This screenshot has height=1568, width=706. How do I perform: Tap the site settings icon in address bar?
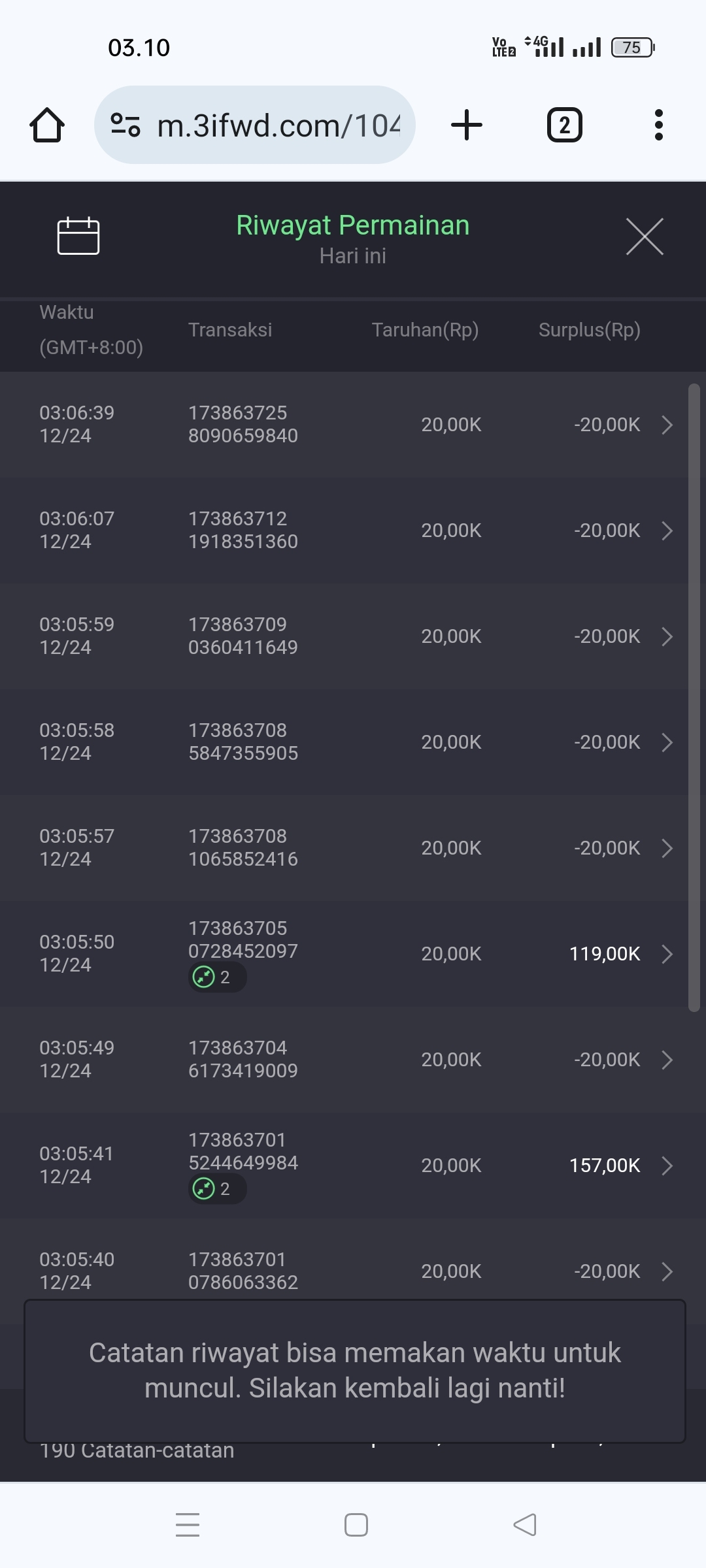pyautogui.click(x=126, y=125)
